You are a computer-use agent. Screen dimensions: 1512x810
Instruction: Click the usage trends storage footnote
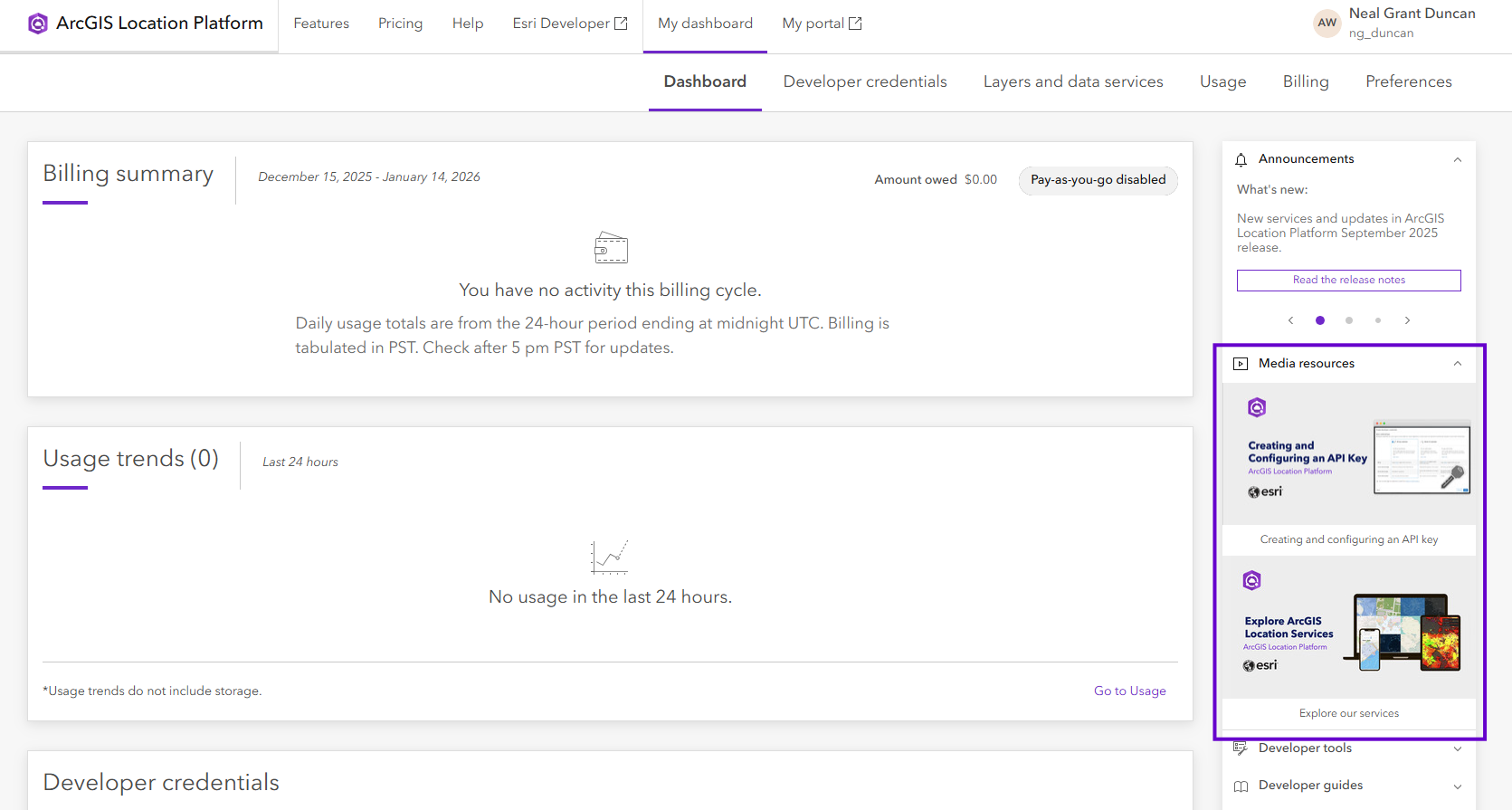coord(152,691)
